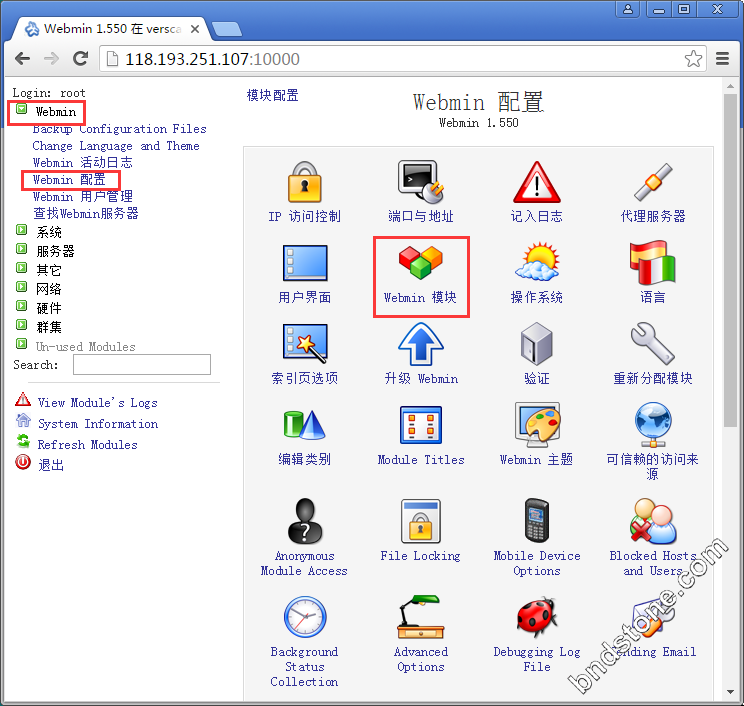
Task: Open the Anonymous Module Access icon
Action: pos(305,520)
